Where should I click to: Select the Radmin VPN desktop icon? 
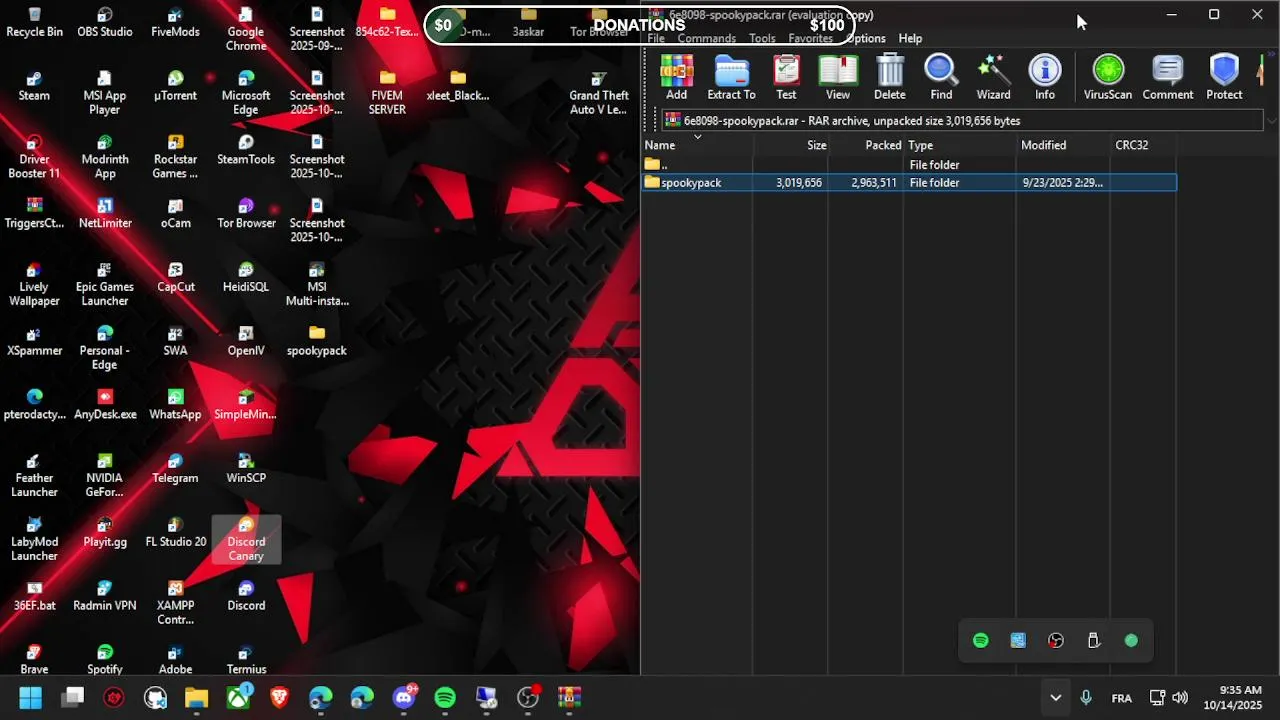pyautogui.click(x=105, y=596)
